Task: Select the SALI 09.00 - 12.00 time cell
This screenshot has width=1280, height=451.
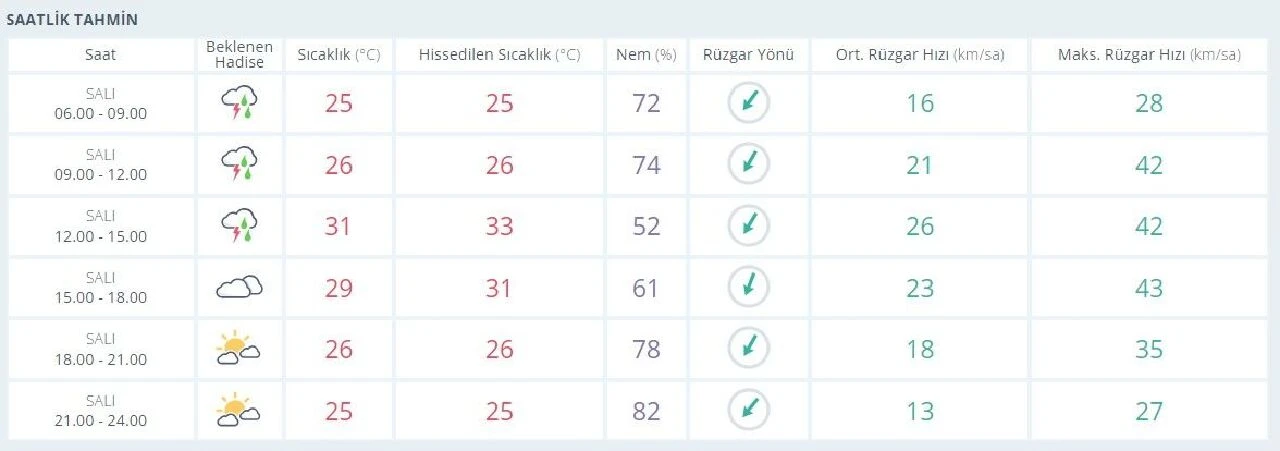Action: [101, 164]
